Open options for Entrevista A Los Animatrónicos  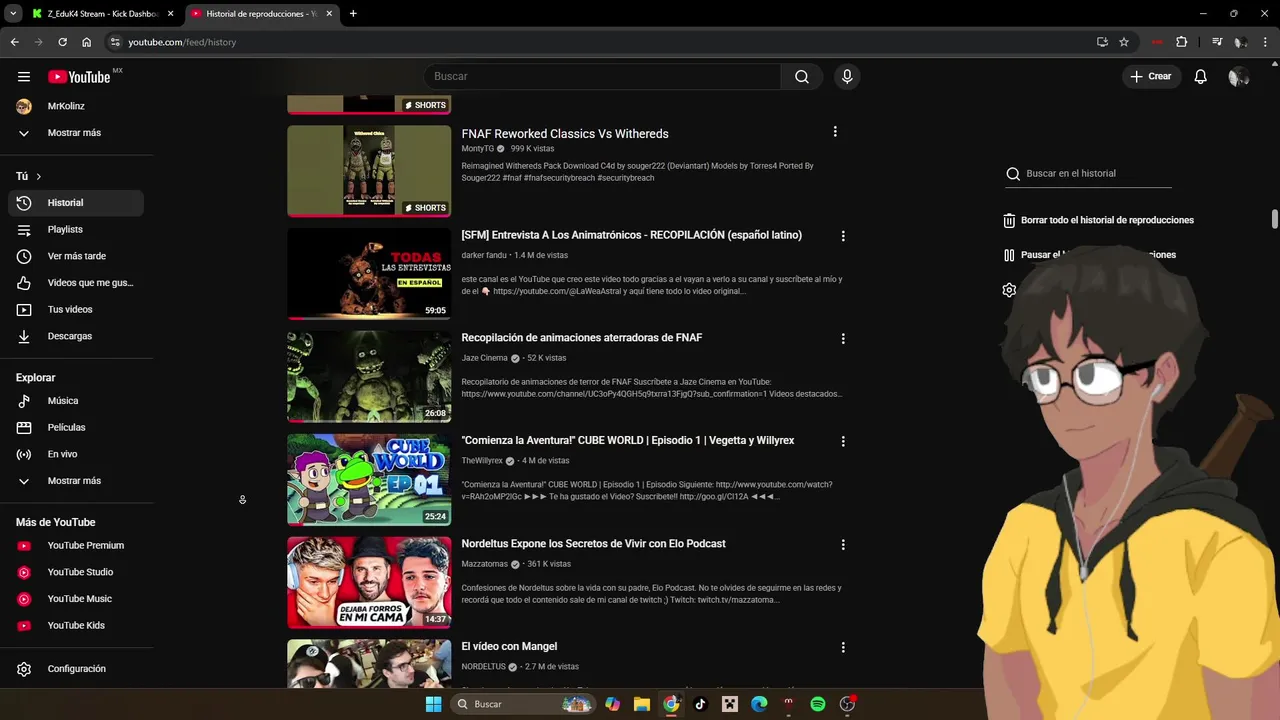click(843, 236)
